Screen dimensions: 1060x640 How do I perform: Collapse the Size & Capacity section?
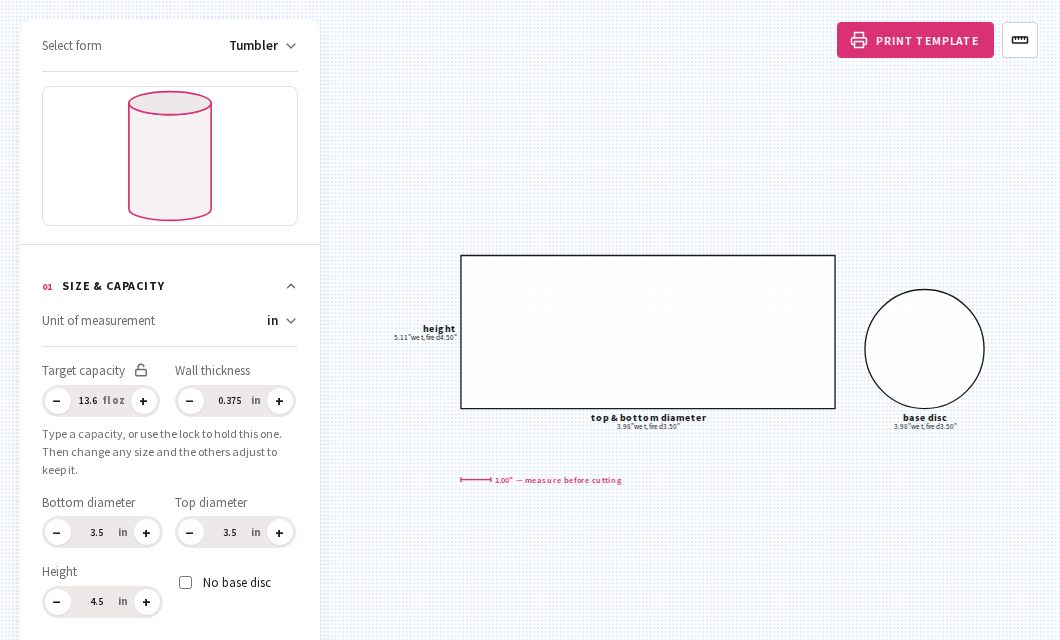click(x=291, y=286)
